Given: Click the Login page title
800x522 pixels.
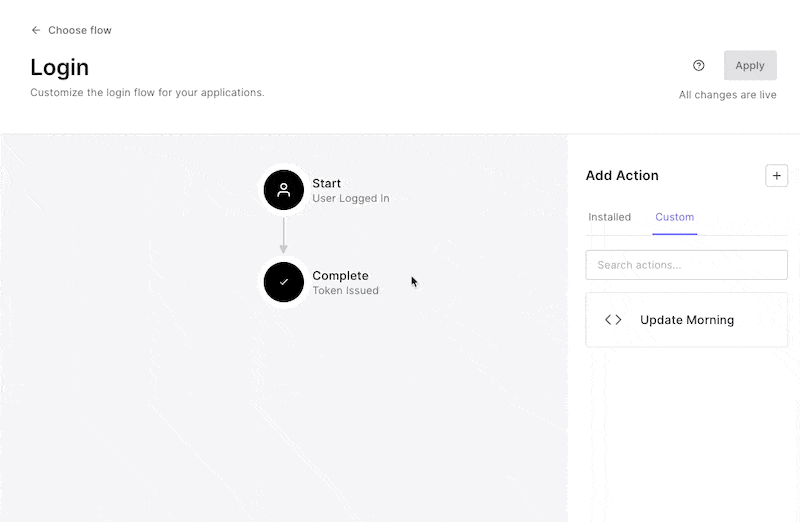Looking at the screenshot, I should 60,67.
